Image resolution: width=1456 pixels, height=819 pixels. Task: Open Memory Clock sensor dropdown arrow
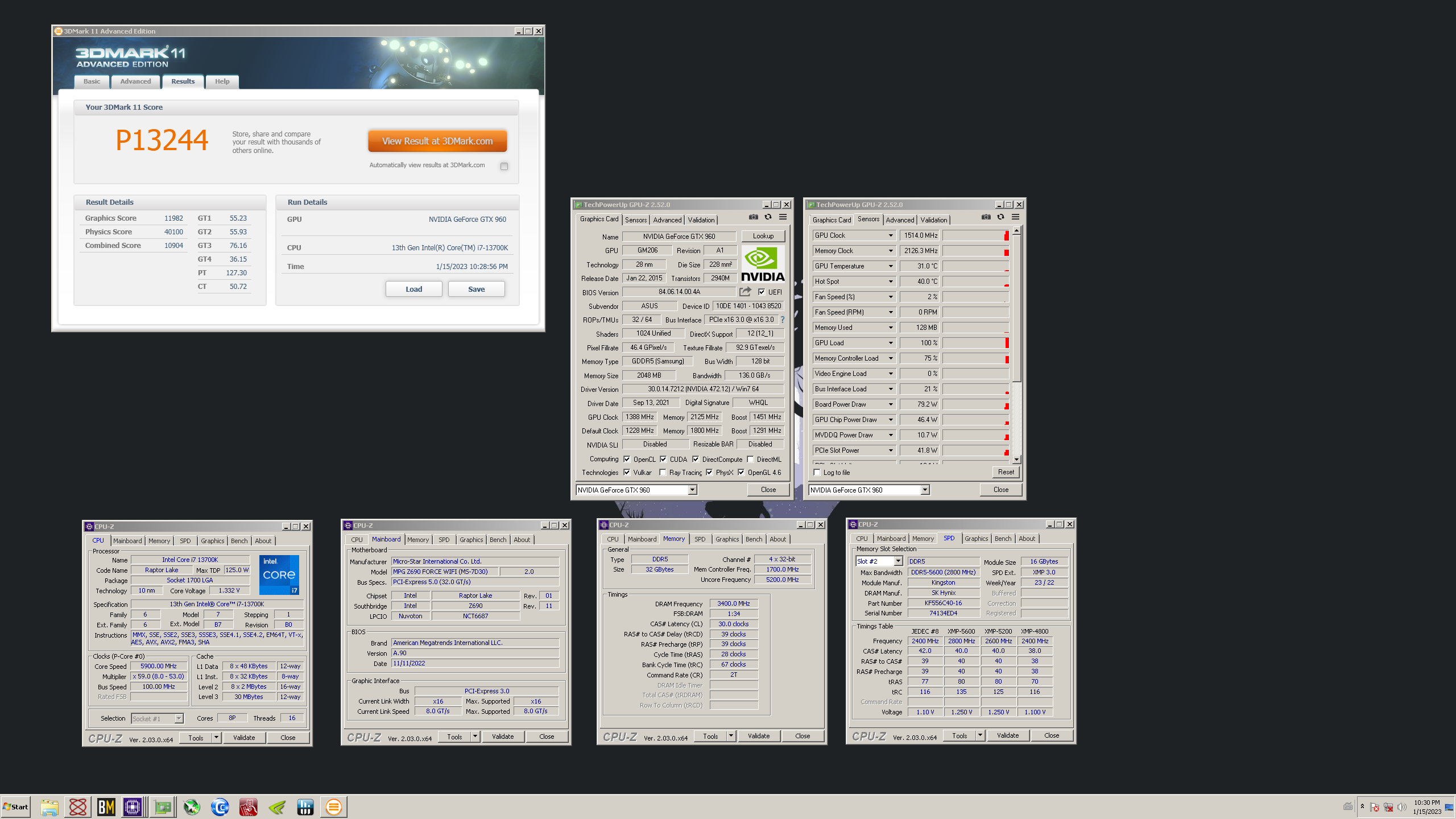891,251
